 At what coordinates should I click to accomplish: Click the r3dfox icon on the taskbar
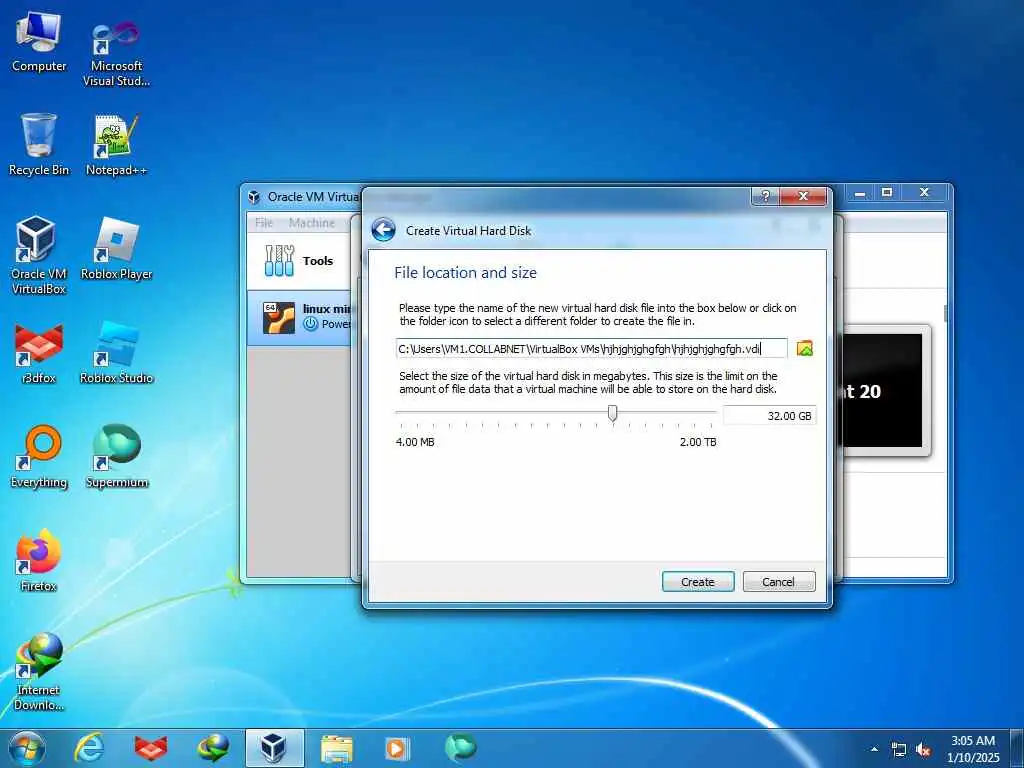coord(151,748)
